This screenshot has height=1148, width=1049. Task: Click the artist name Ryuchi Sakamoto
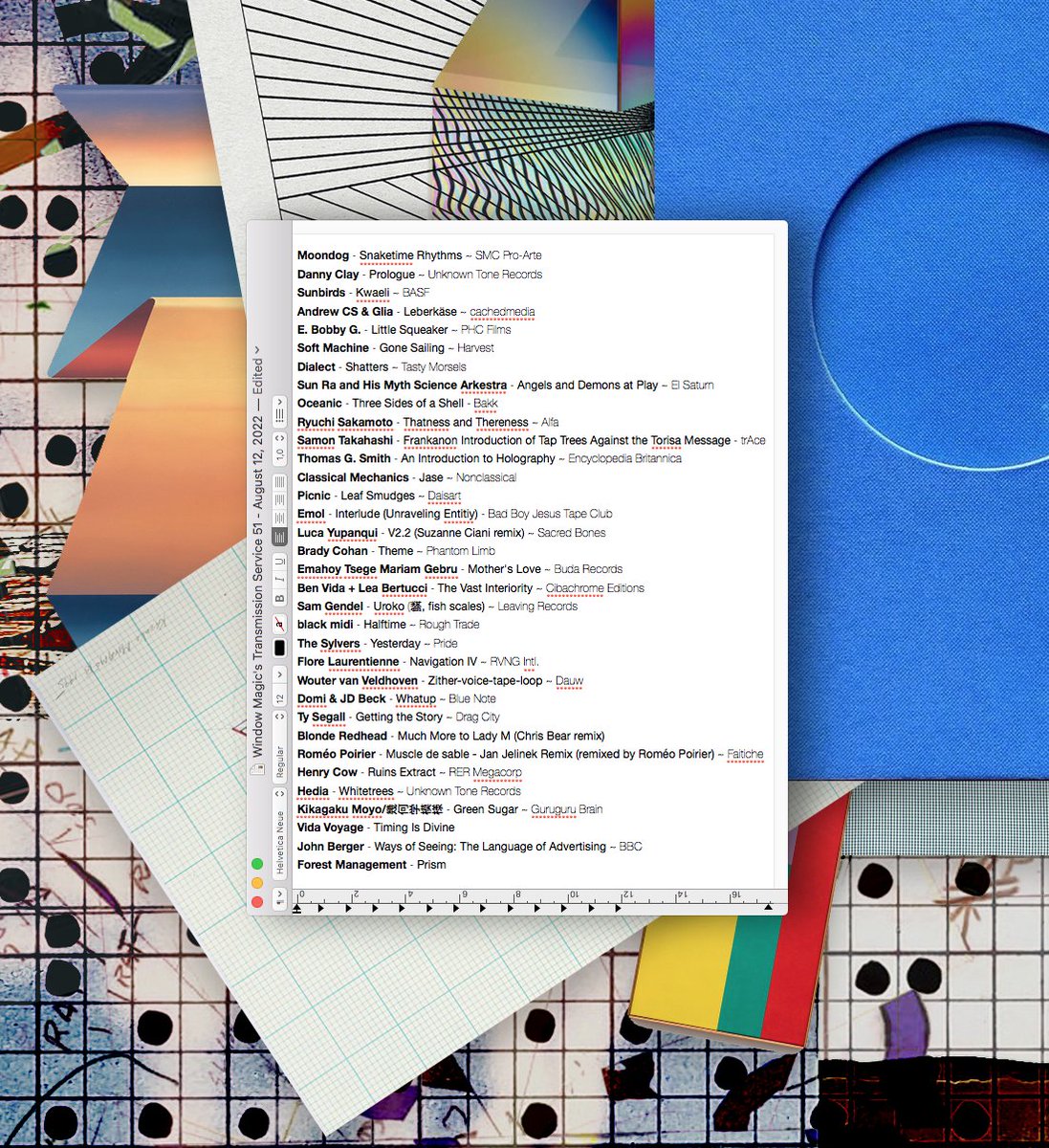tap(345, 423)
